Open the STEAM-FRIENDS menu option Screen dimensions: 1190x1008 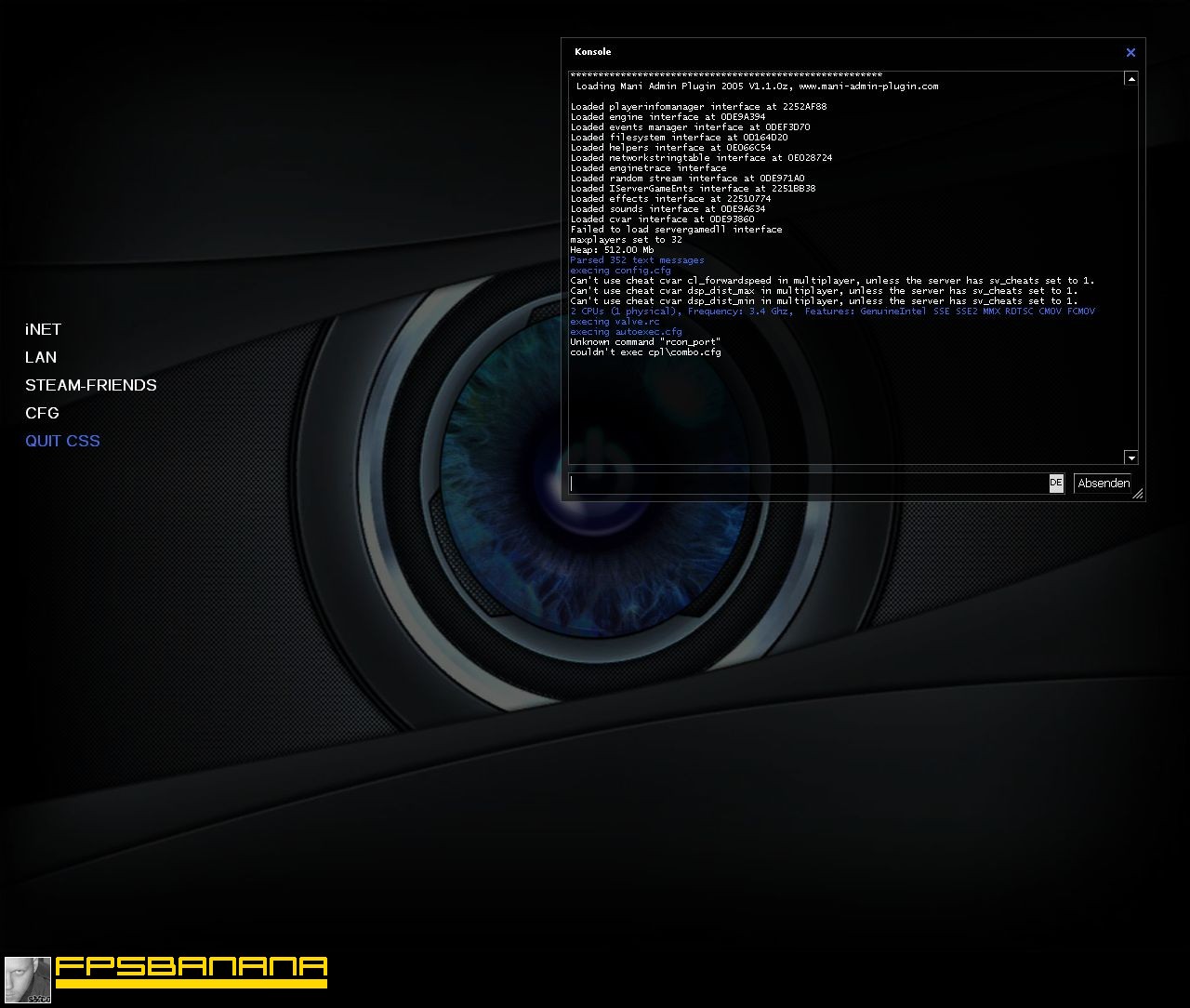[x=91, y=385]
